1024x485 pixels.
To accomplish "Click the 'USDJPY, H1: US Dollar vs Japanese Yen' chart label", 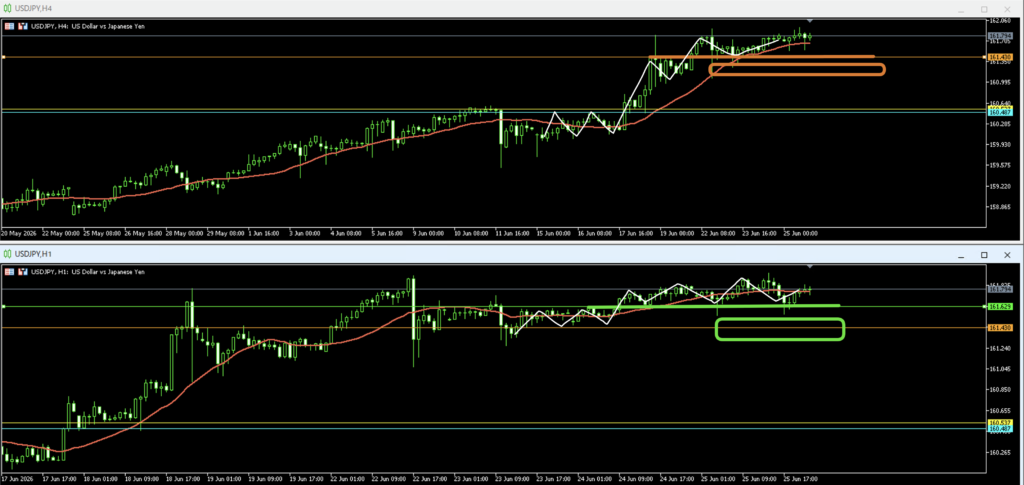I will tap(88, 272).
